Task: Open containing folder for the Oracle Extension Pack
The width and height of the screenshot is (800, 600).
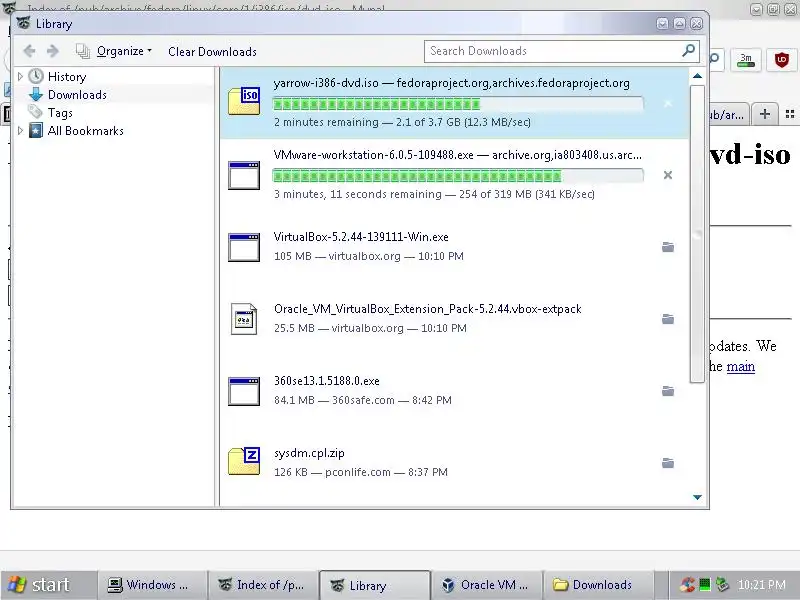Action: pyautogui.click(x=668, y=319)
